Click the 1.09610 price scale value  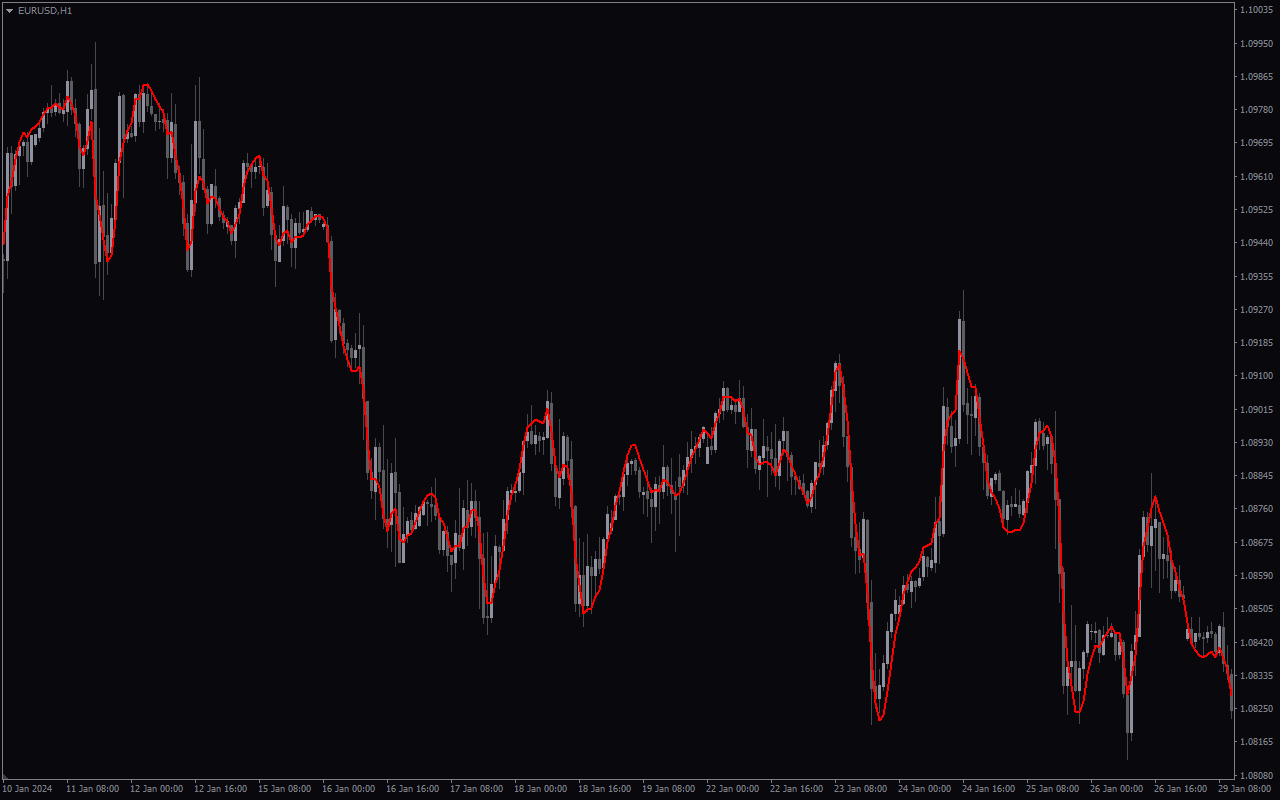(x=1256, y=176)
